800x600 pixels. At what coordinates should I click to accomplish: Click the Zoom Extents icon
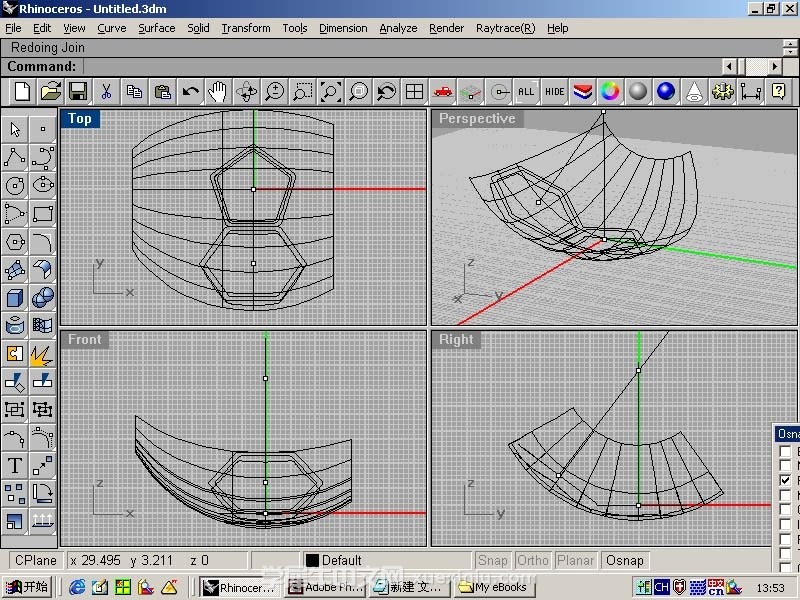click(x=331, y=92)
